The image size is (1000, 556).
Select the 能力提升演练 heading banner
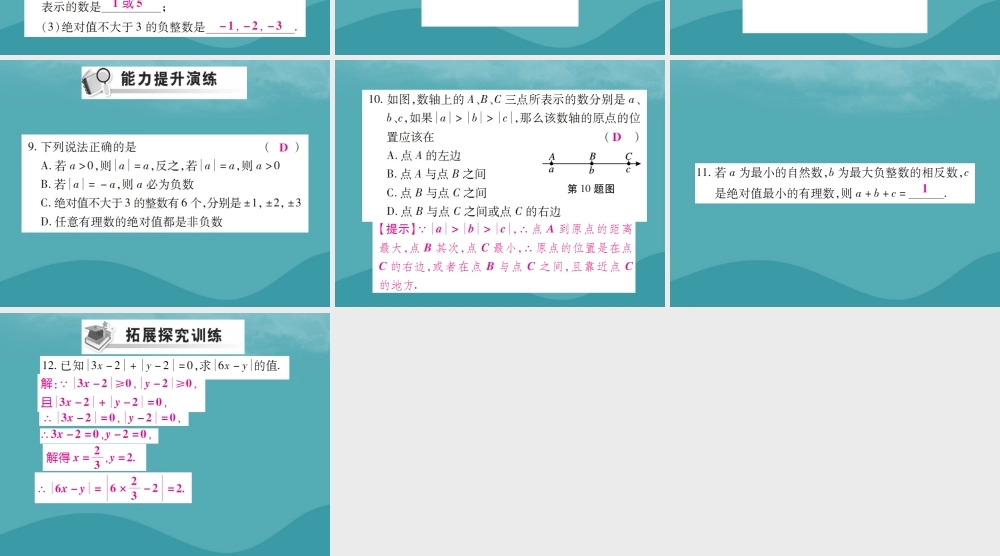point(164,82)
